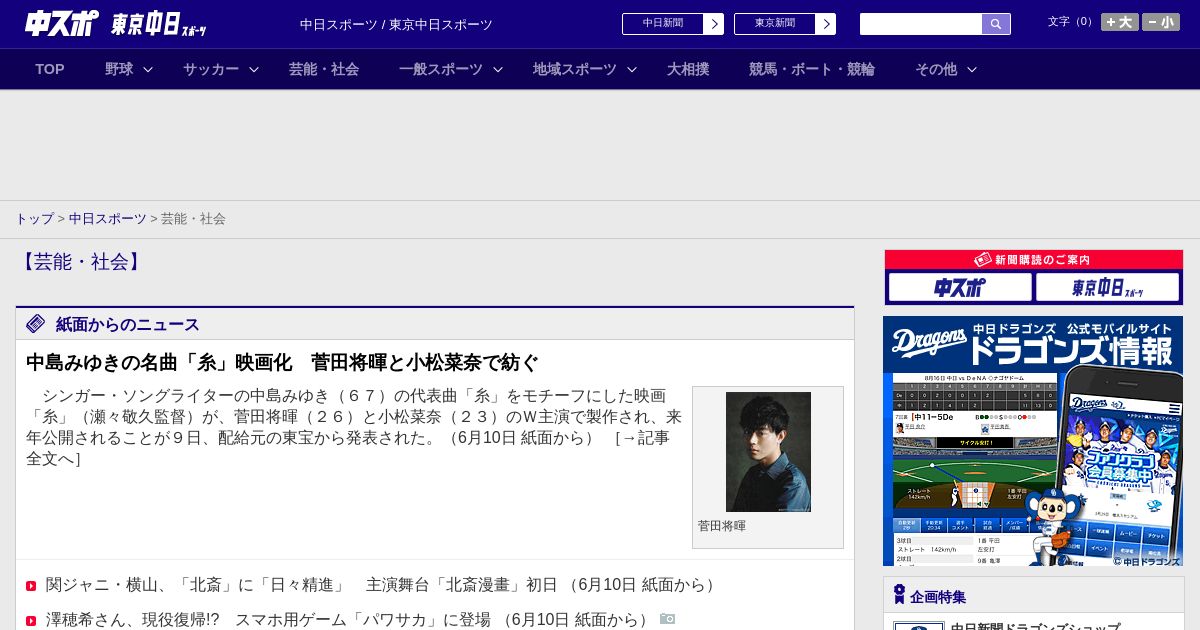Click the magnifier search button

coord(996,24)
